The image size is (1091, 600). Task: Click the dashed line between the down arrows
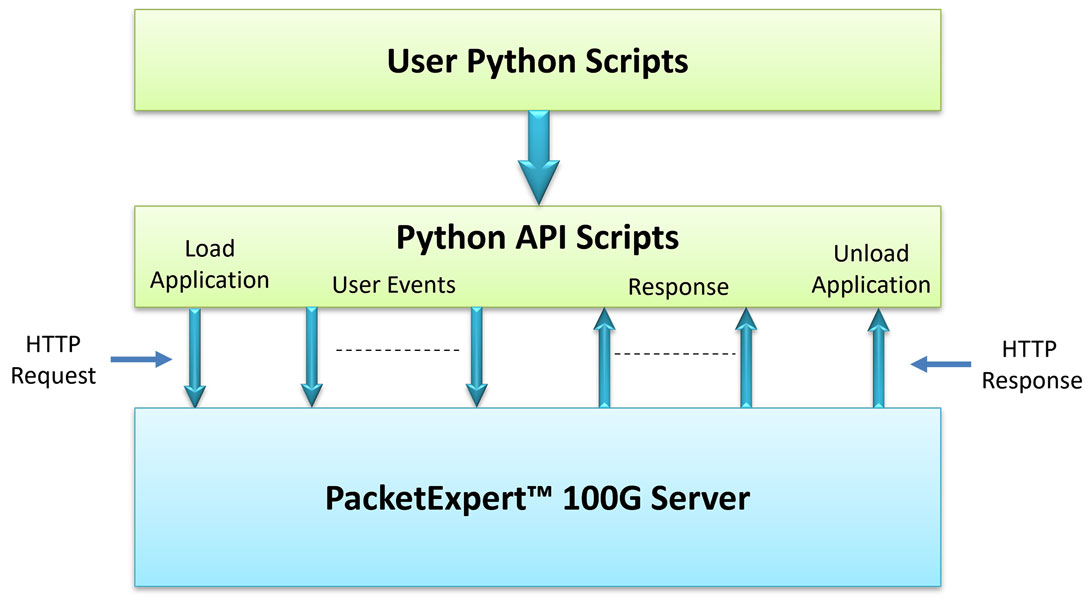coord(397,350)
